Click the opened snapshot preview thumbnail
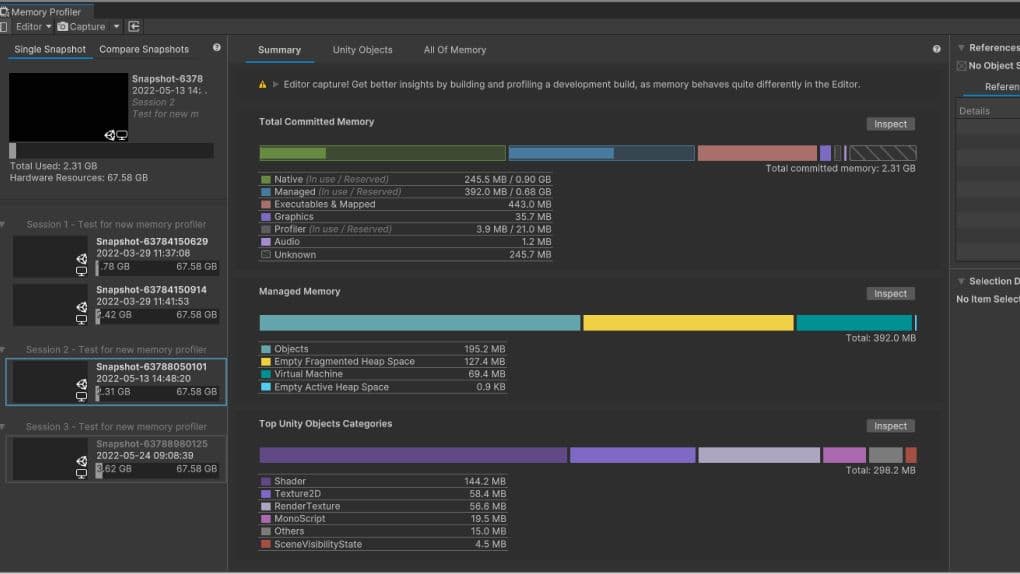This screenshot has width=1020, height=574. (x=68, y=107)
